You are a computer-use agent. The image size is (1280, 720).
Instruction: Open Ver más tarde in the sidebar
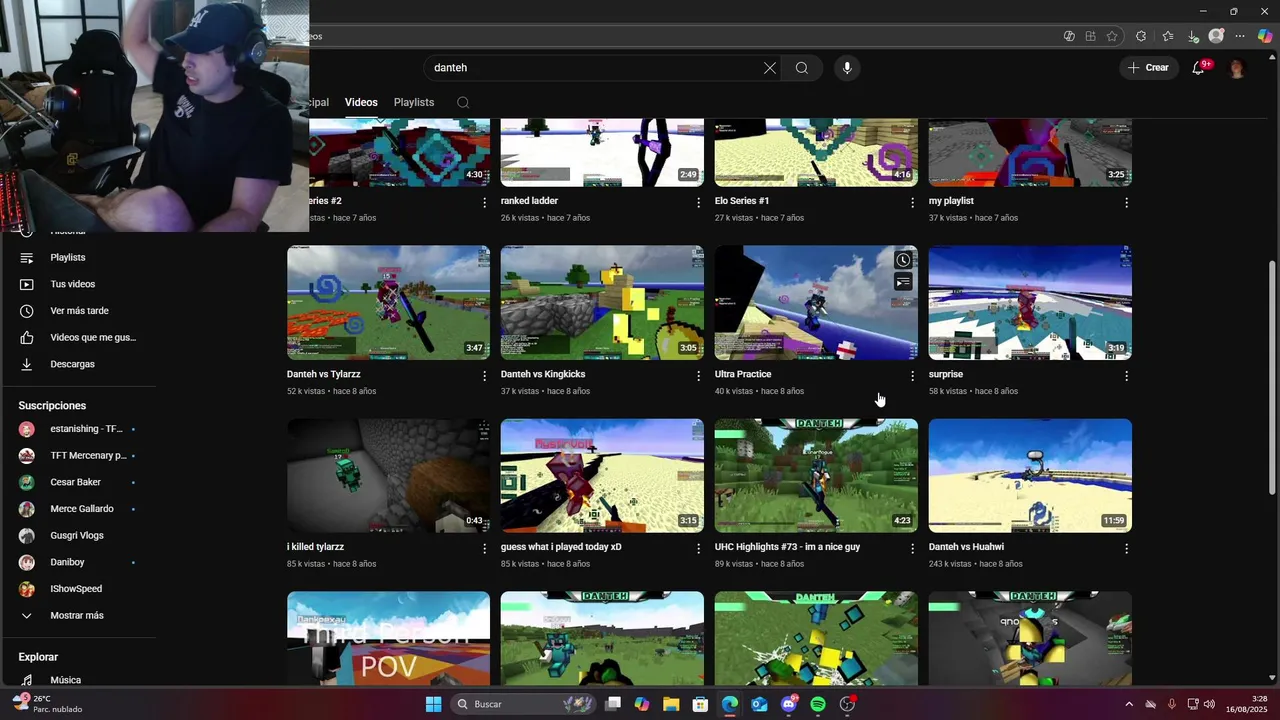80,311
